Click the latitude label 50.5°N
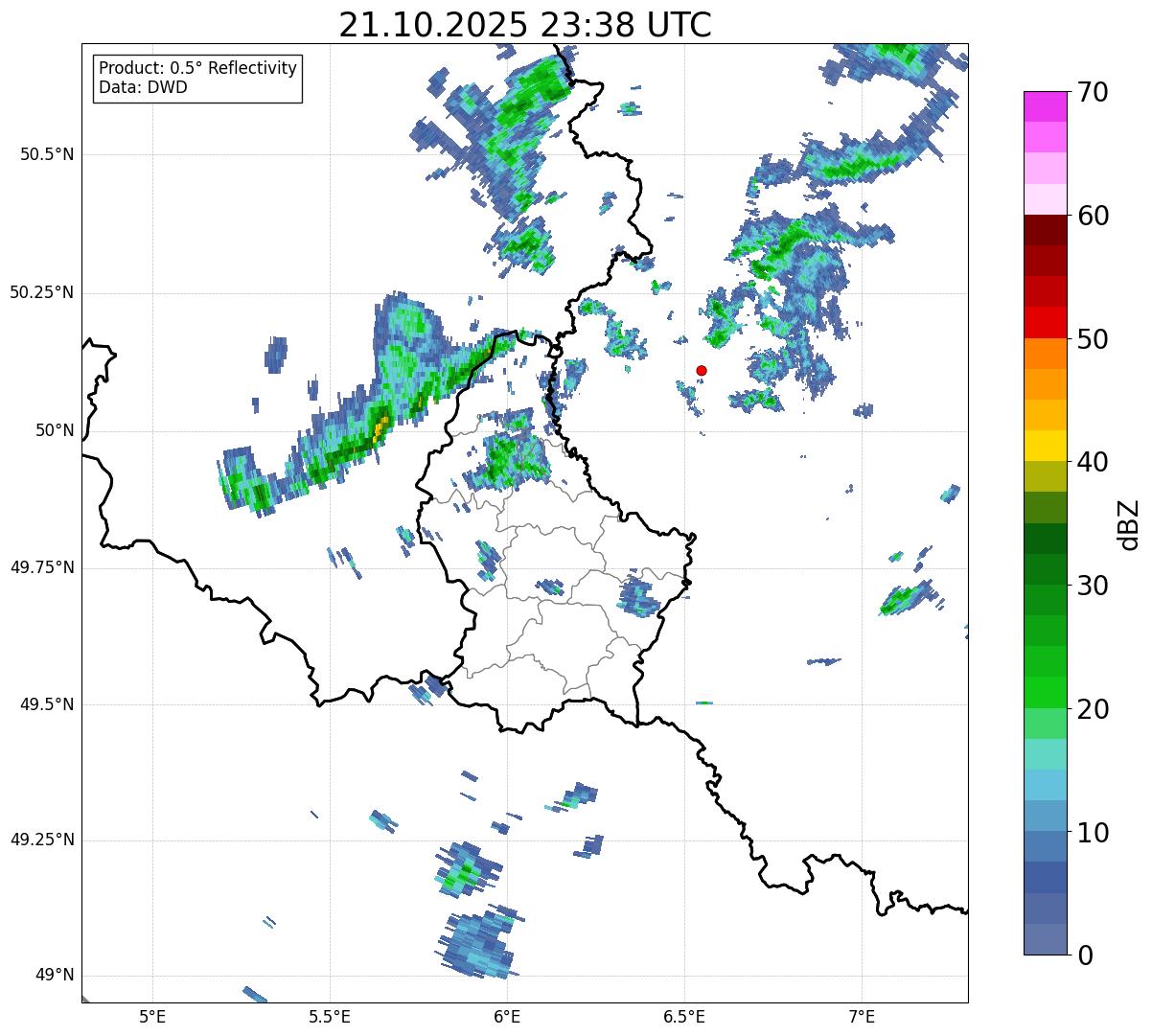Image resolution: width=1152 pixels, height=1036 pixels. coord(47,154)
